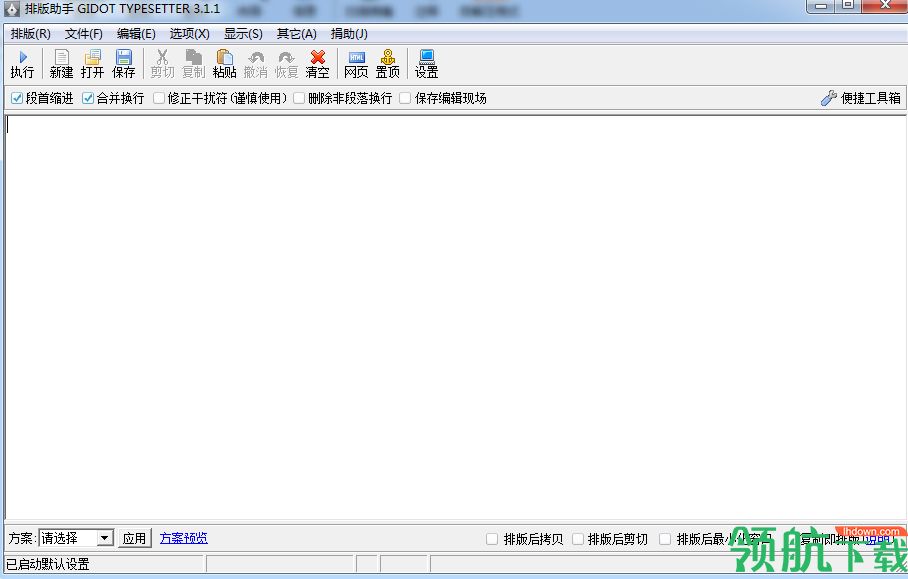Enable 删除非段落换行 checkbox
Viewport: 908px width, 579px height.
(299, 98)
